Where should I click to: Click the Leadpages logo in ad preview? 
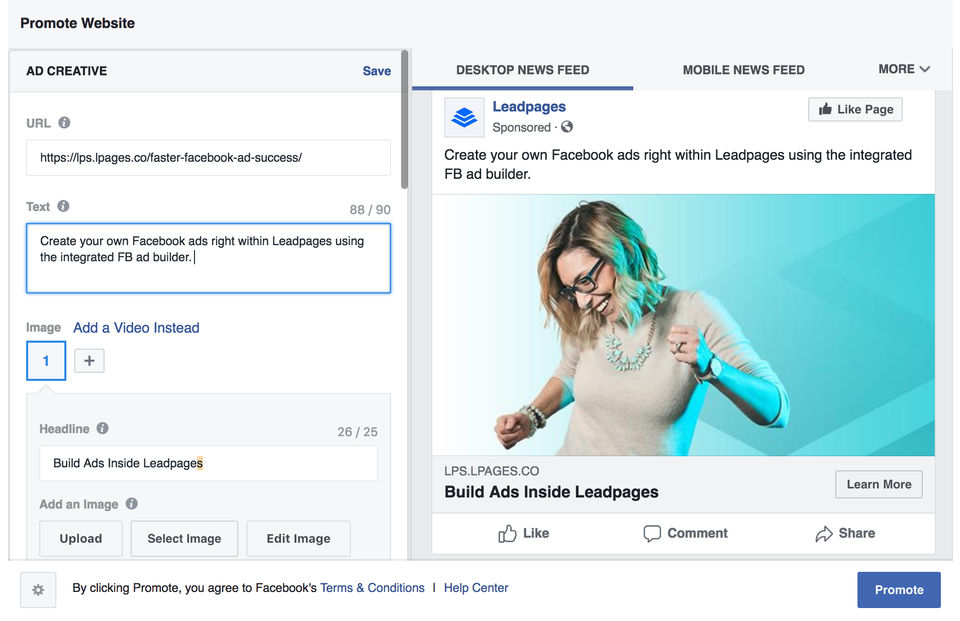point(465,117)
